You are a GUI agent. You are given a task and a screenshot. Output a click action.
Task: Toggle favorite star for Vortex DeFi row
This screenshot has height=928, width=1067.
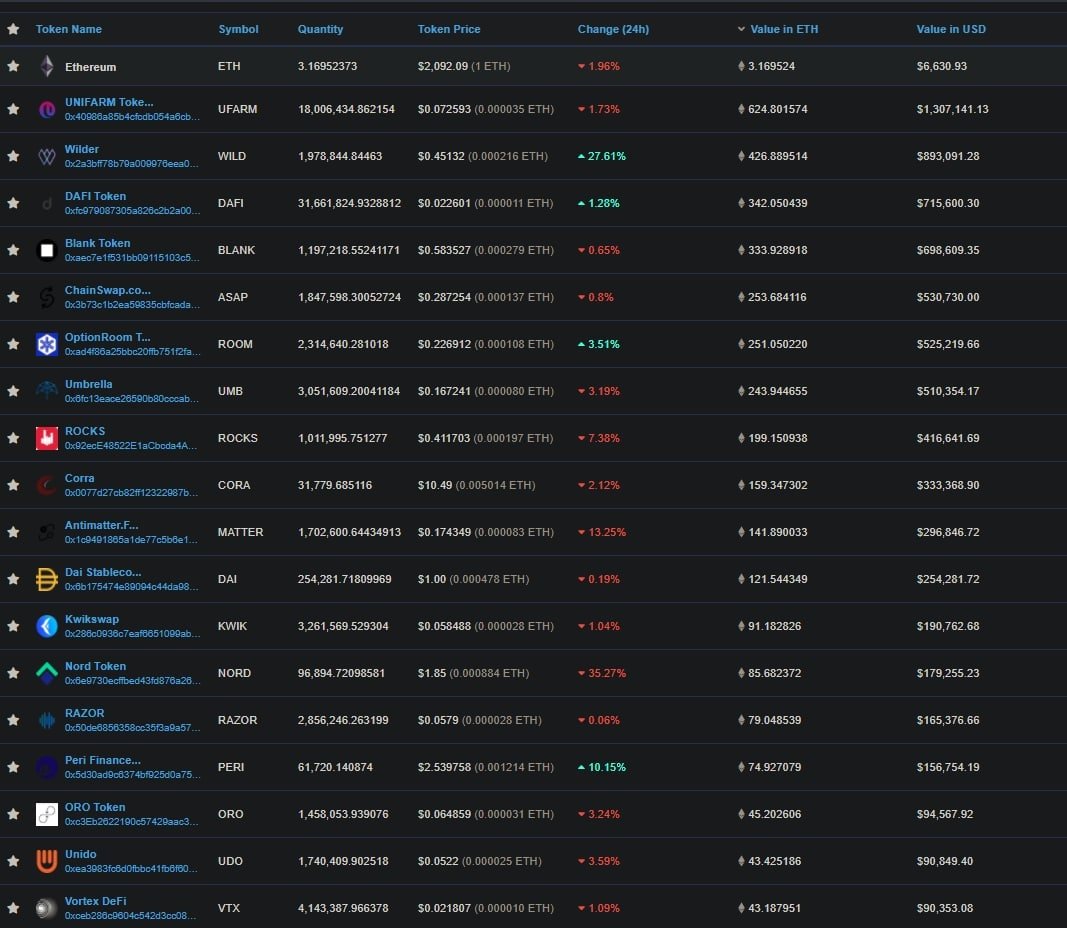pos(13,908)
